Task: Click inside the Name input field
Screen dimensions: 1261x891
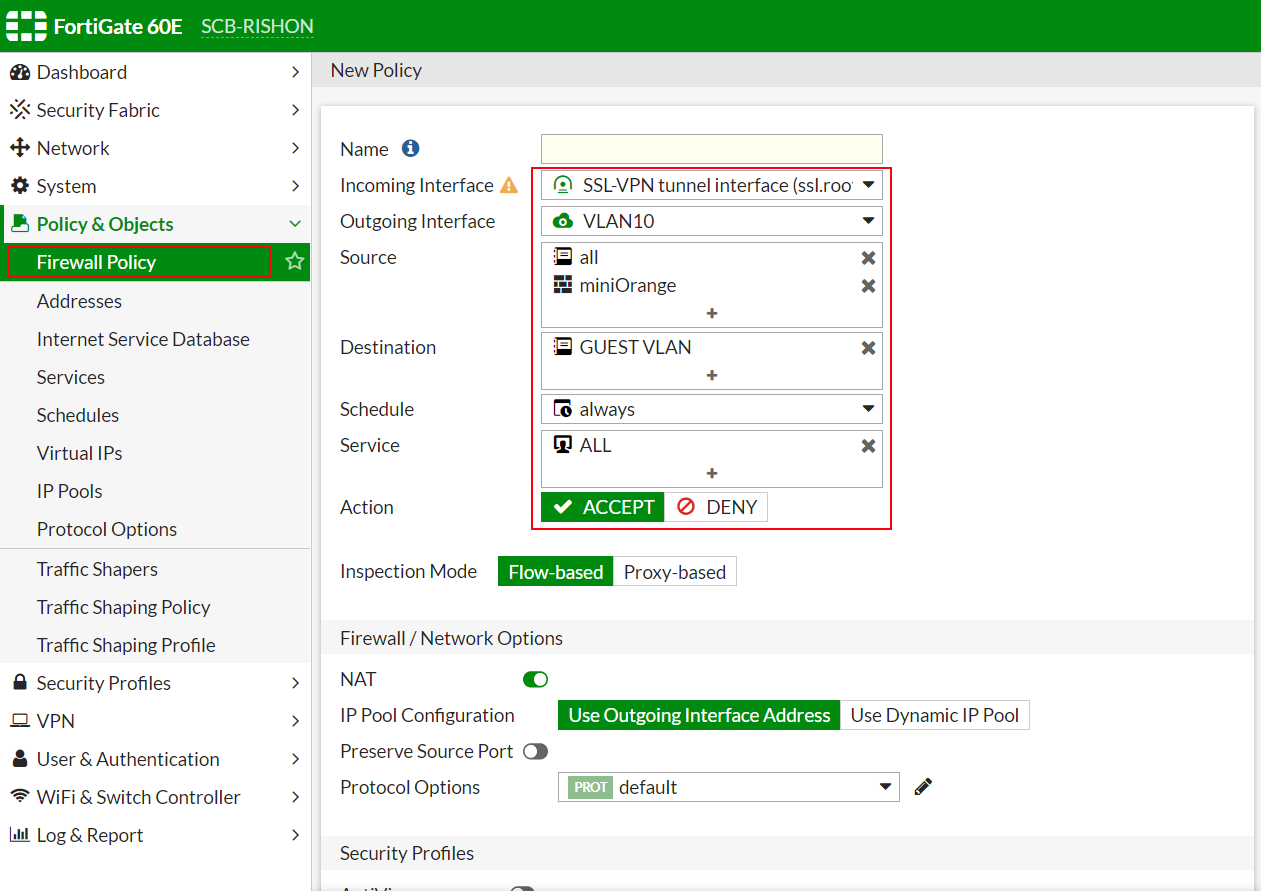Action: pos(711,148)
